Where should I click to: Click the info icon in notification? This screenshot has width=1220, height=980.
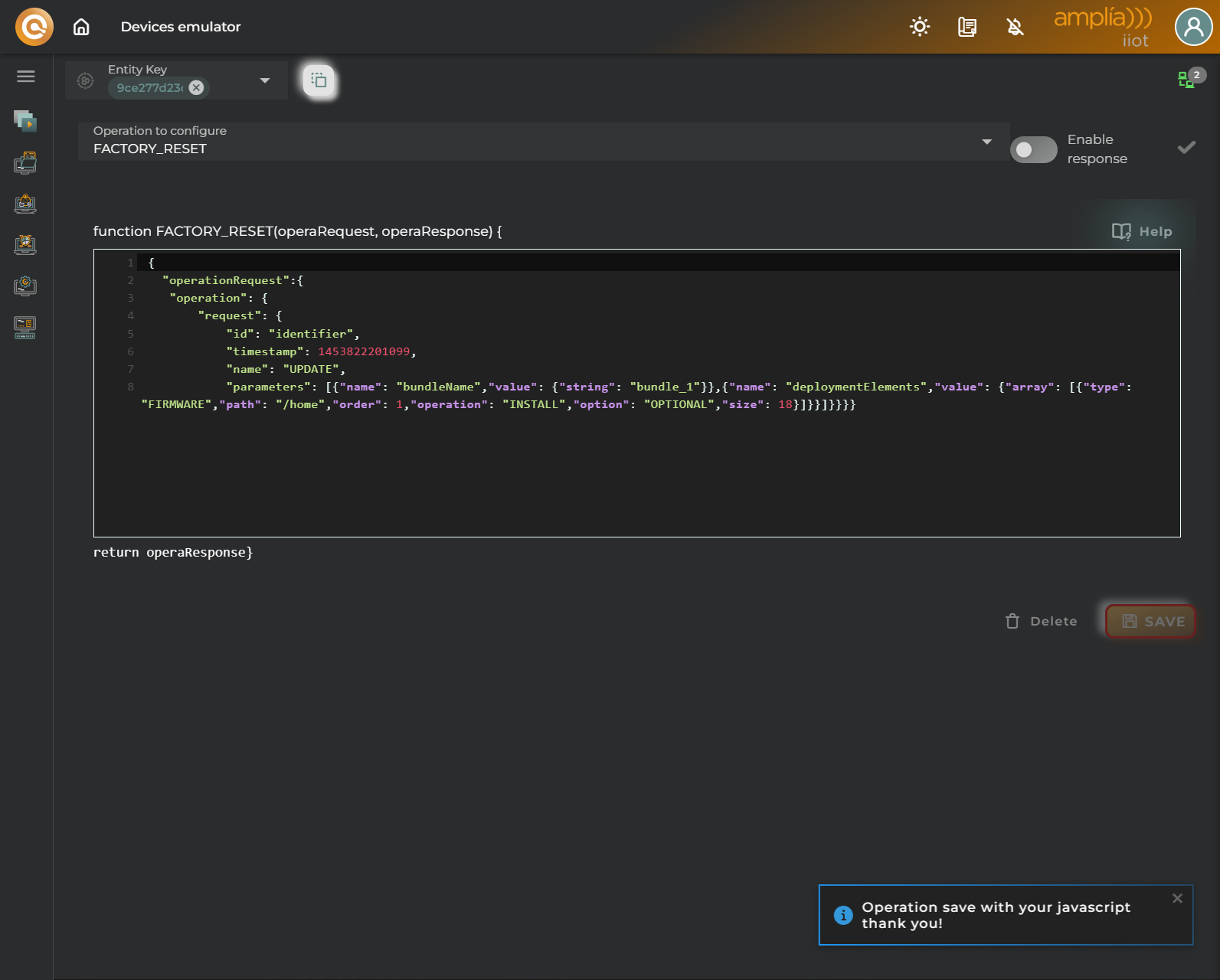[x=843, y=915]
